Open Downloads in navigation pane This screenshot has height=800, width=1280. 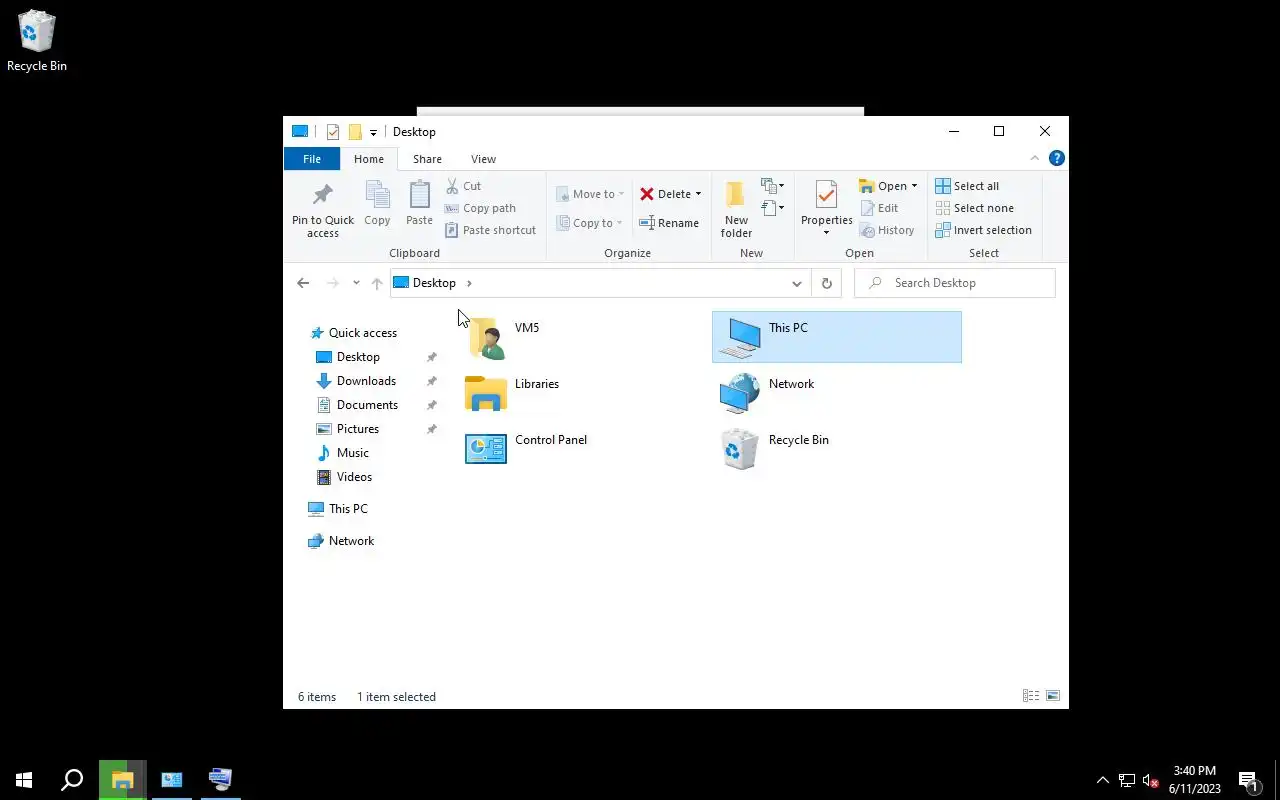pos(366,381)
